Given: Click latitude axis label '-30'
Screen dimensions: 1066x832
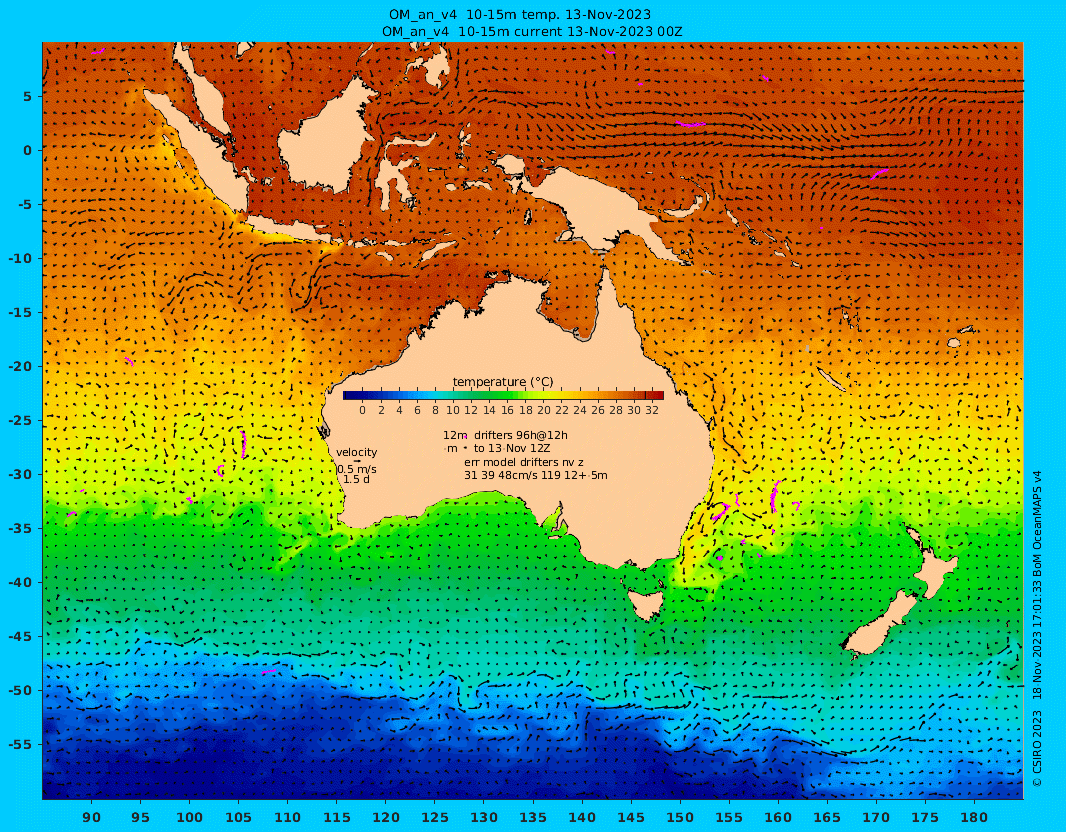Looking at the screenshot, I should tap(20, 474).
